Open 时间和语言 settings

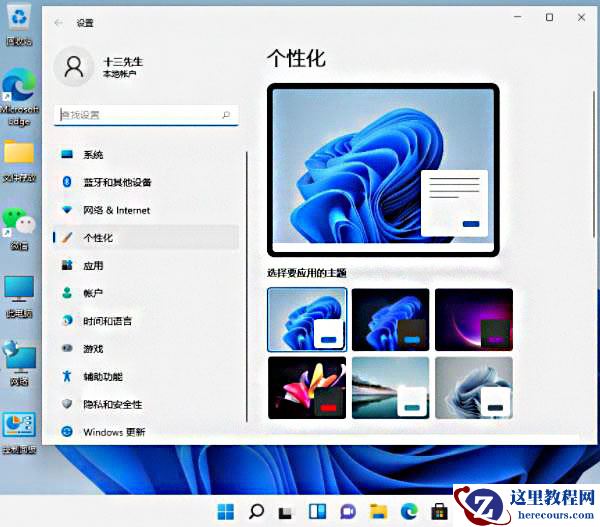pyautogui.click(x=146, y=321)
